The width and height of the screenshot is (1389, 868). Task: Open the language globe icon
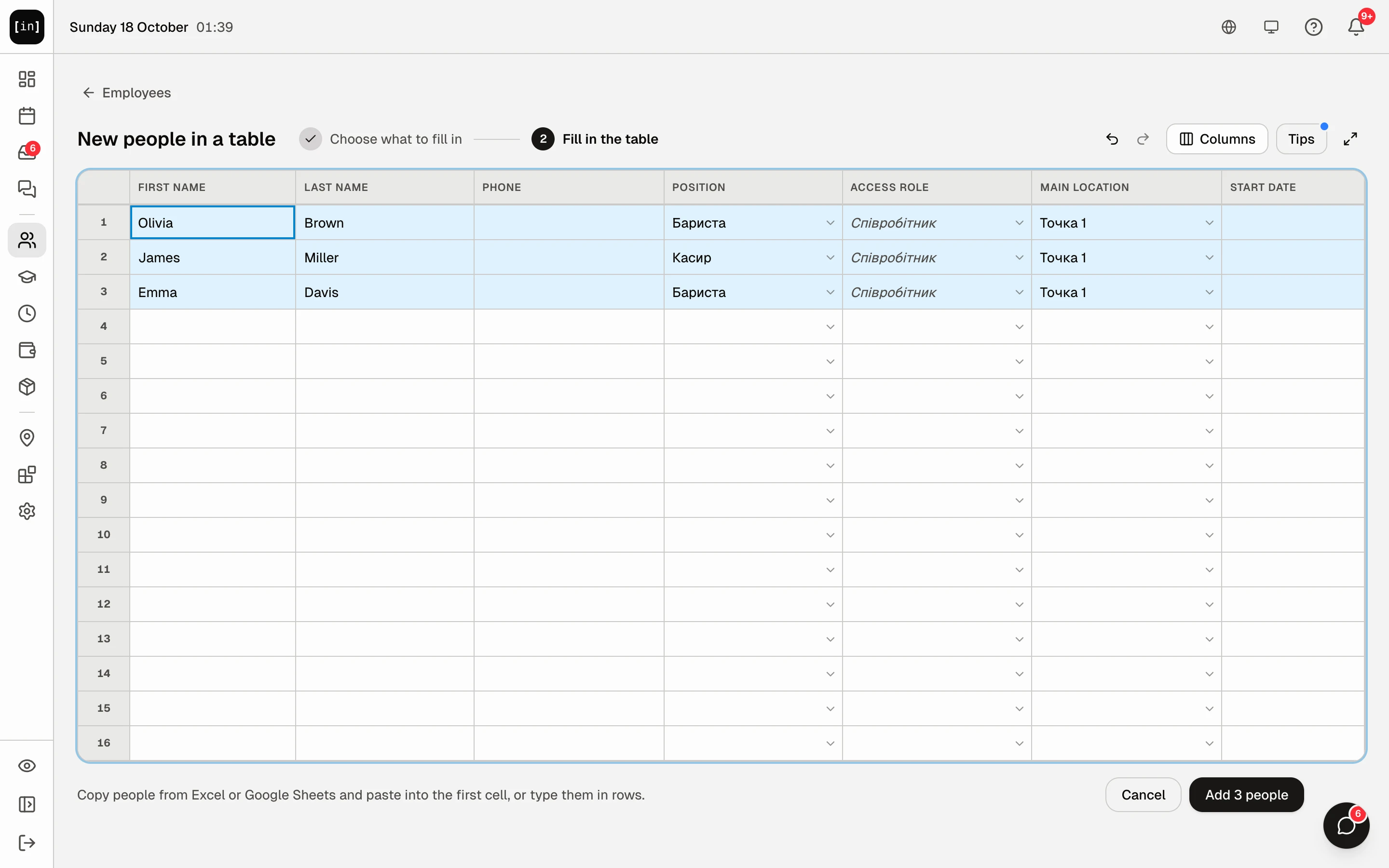point(1228,27)
